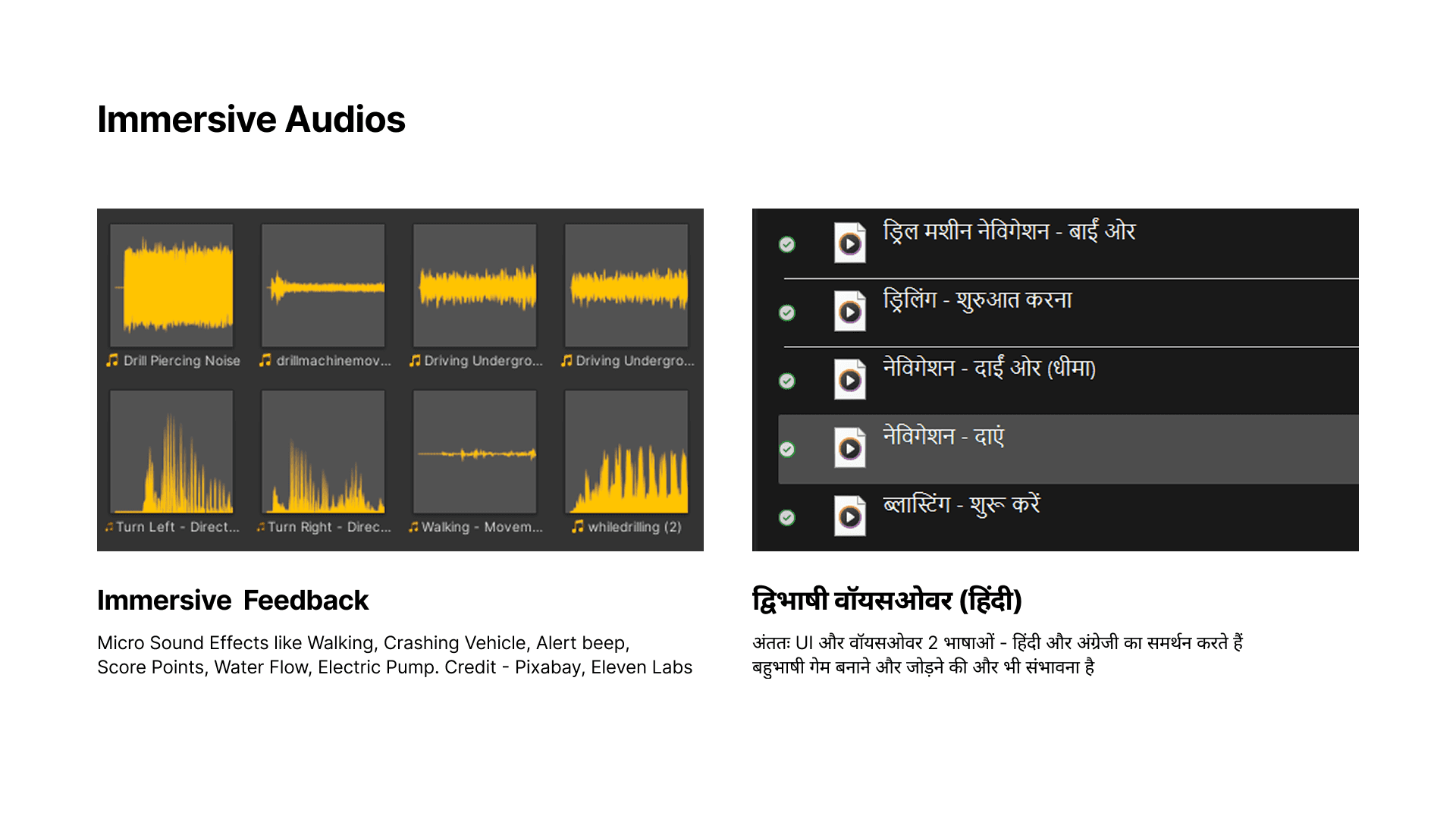
Task: Toggle the green check beside ड्रिलिंग - शुरुआत करना
Action: point(787,312)
